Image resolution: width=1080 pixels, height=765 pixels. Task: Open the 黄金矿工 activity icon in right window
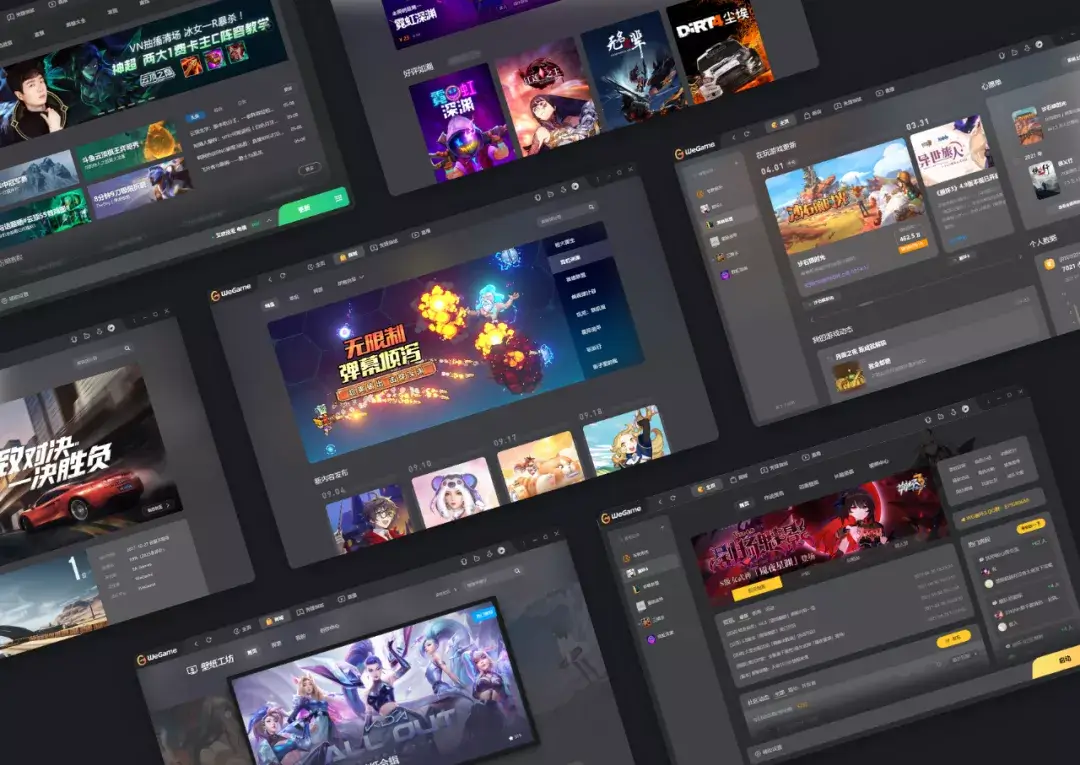coord(849,377)
